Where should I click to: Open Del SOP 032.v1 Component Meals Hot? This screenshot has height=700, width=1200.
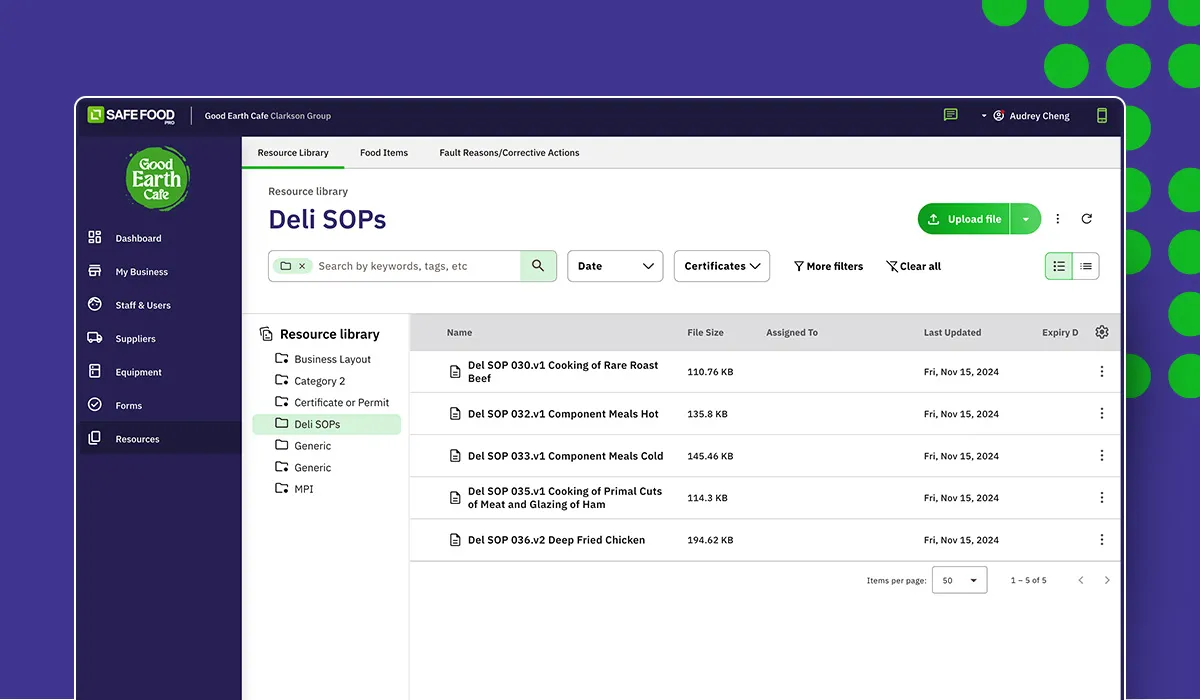click(x=563, y=414)
